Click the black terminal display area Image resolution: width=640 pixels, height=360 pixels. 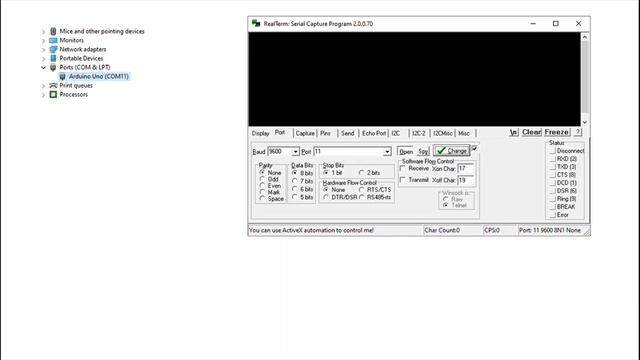414,79
